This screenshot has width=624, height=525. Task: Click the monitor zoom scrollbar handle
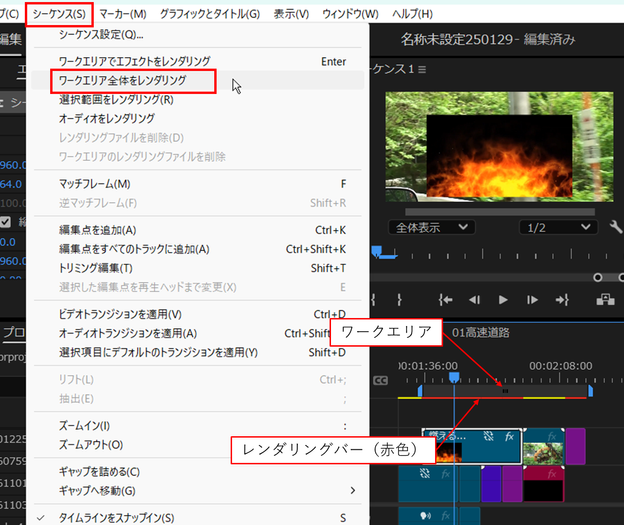coord(598,277)
